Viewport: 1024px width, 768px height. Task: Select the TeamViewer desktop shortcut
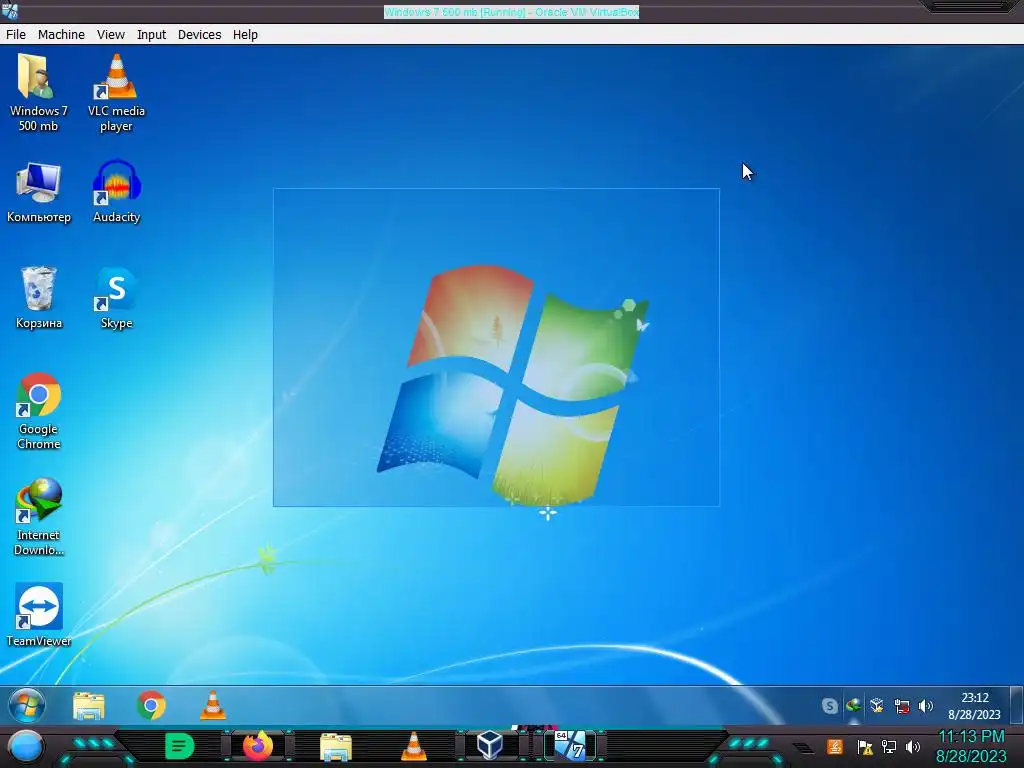39,615
